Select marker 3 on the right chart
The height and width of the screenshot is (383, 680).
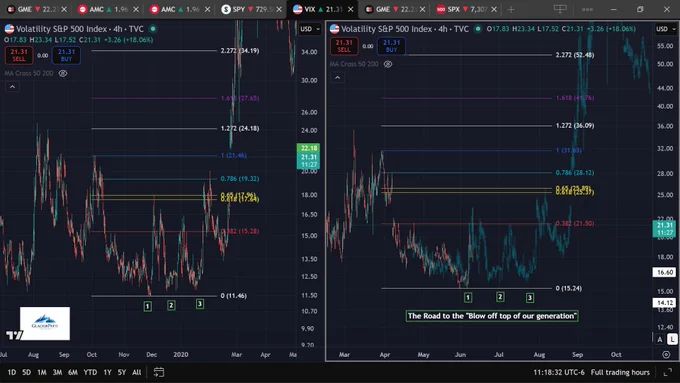530,298
